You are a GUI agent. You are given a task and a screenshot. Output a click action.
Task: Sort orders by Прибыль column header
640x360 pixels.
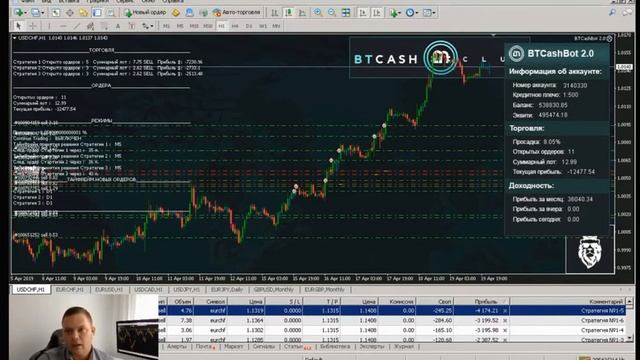[x=481, y=301]
